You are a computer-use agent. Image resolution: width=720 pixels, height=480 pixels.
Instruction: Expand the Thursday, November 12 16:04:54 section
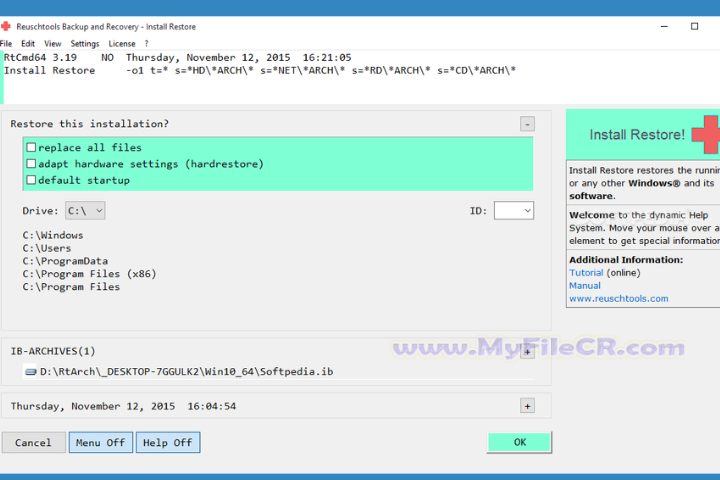pos(527,406)
